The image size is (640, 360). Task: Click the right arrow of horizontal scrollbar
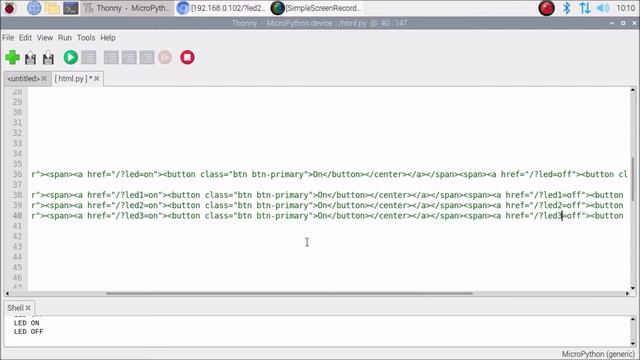point(627,293)
